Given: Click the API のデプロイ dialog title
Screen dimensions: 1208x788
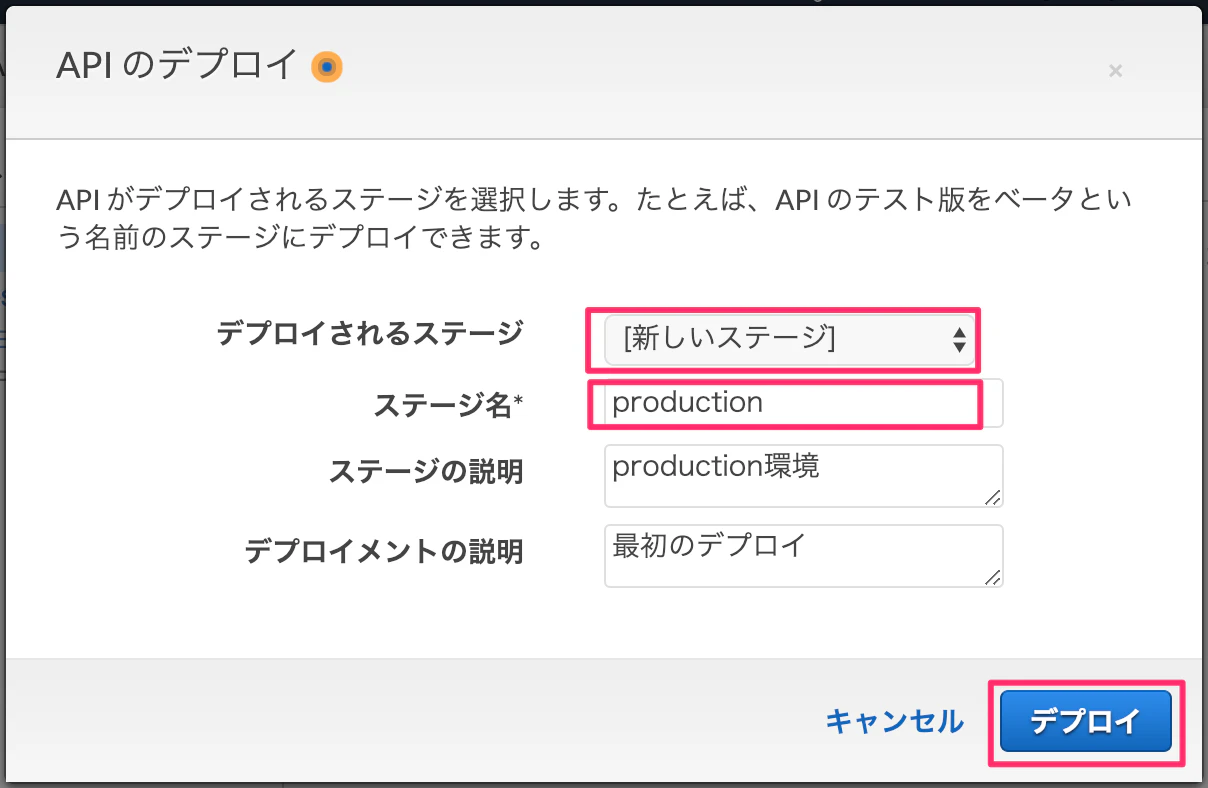Looking at the screenshot, I should [x=177, y=67].
